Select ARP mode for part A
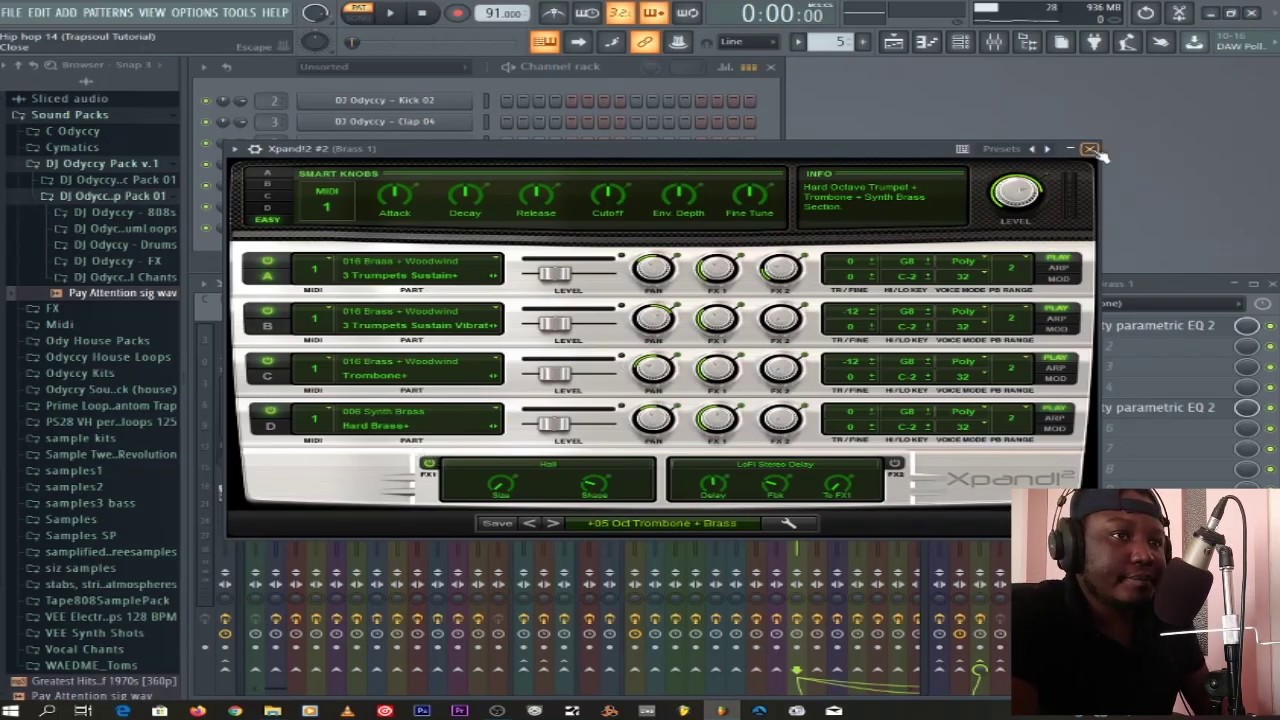The width and height of the screenshot is (1280, 720). click(1057, 268)
